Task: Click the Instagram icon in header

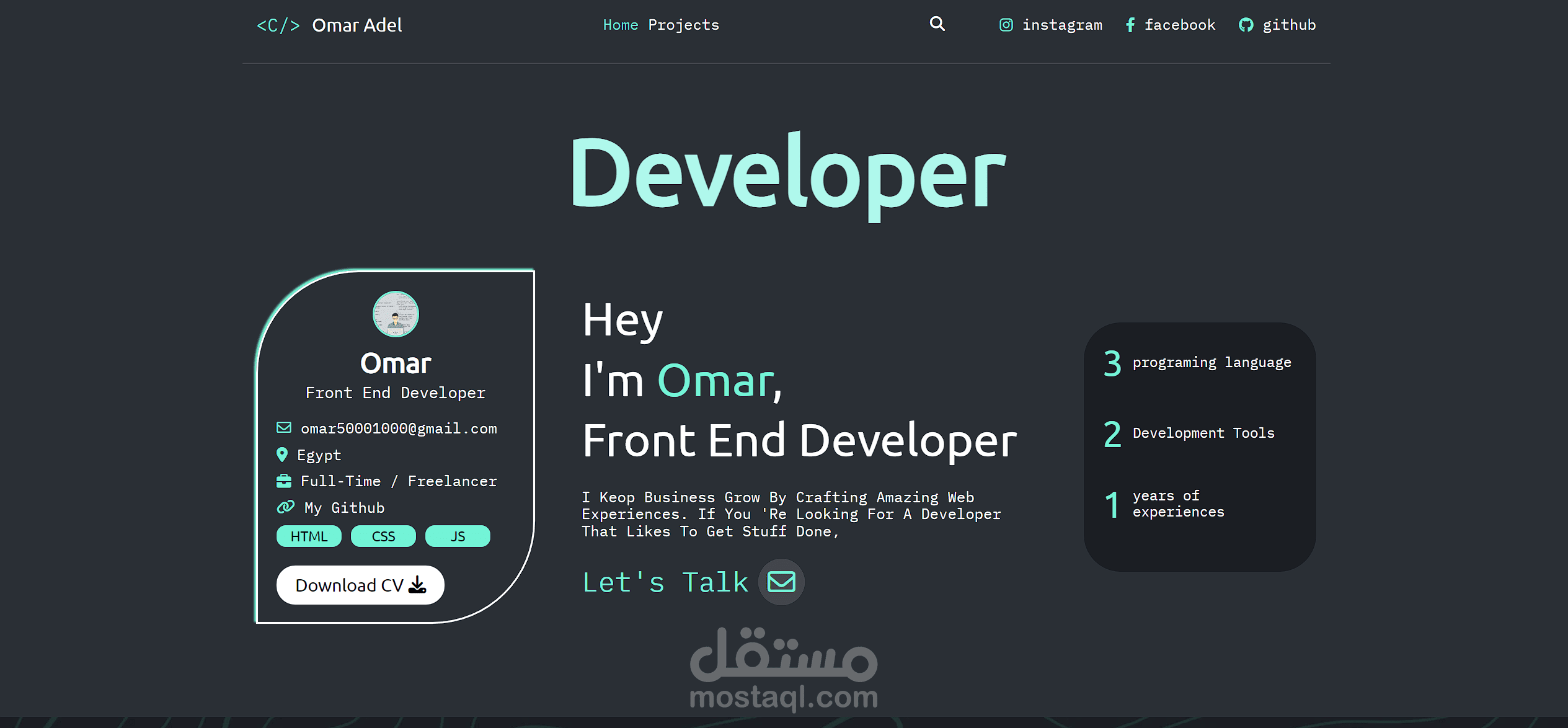Action: [x=1006, y=25]
